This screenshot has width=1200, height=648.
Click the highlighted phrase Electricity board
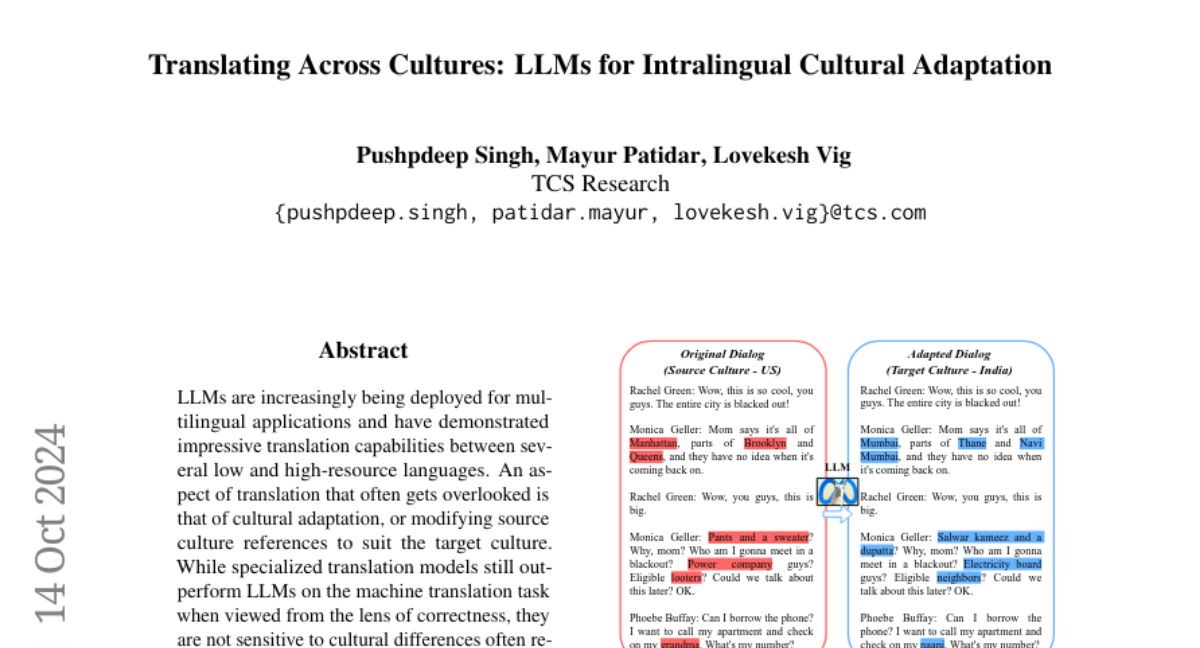click(x=1002, y=564)
